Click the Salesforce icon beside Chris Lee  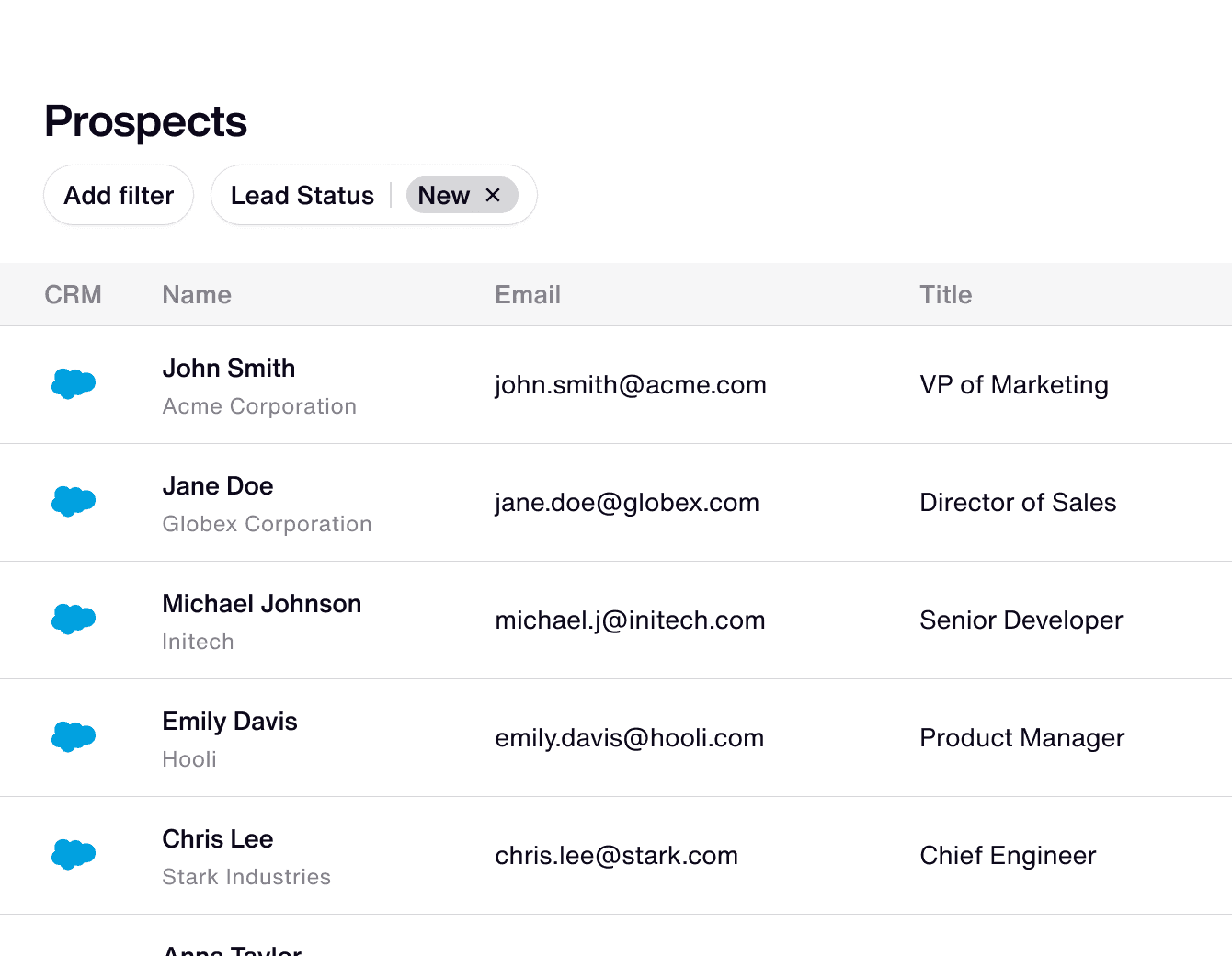74,854
